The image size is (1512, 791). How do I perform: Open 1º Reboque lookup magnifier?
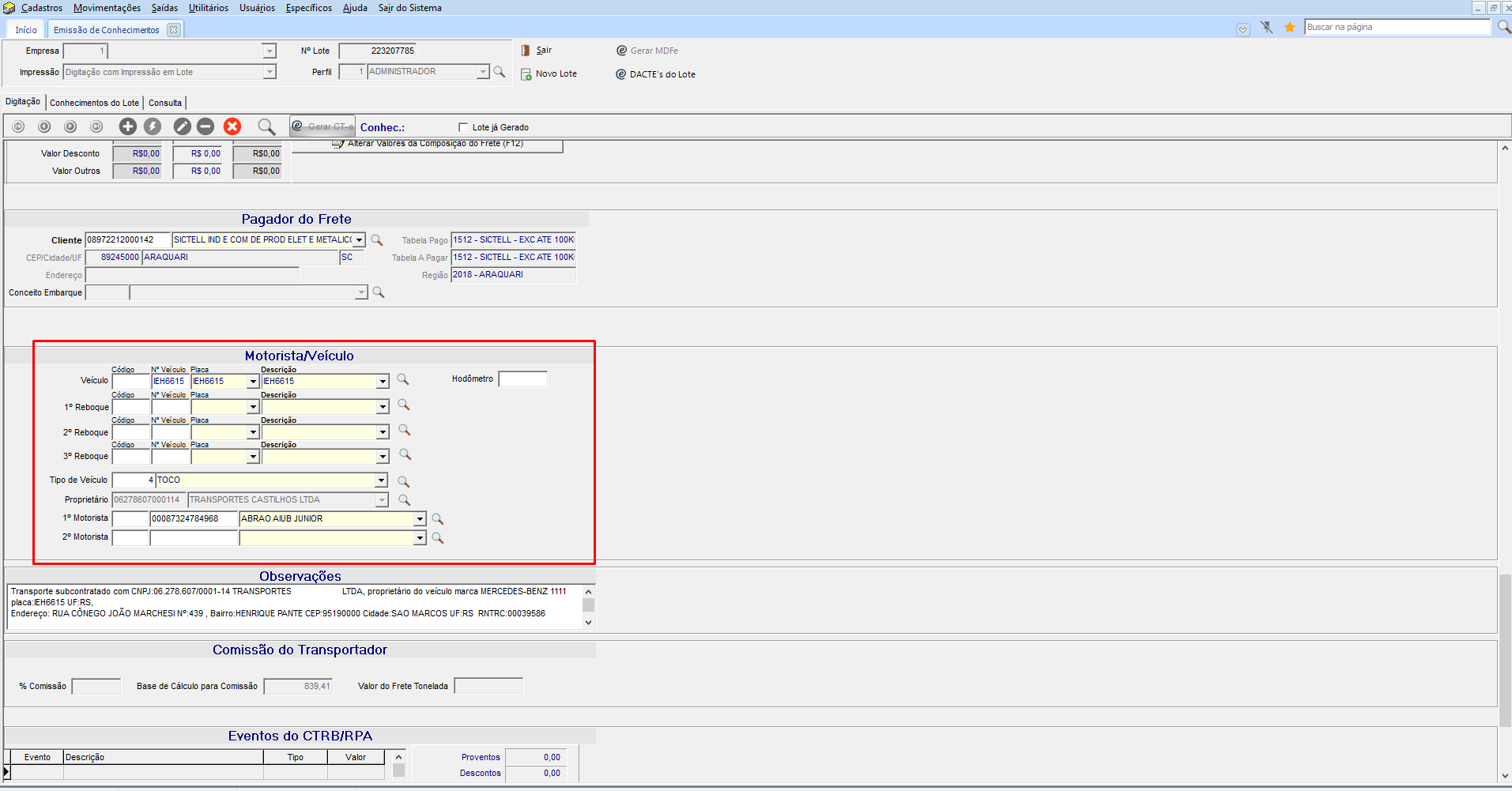point(404,405)
